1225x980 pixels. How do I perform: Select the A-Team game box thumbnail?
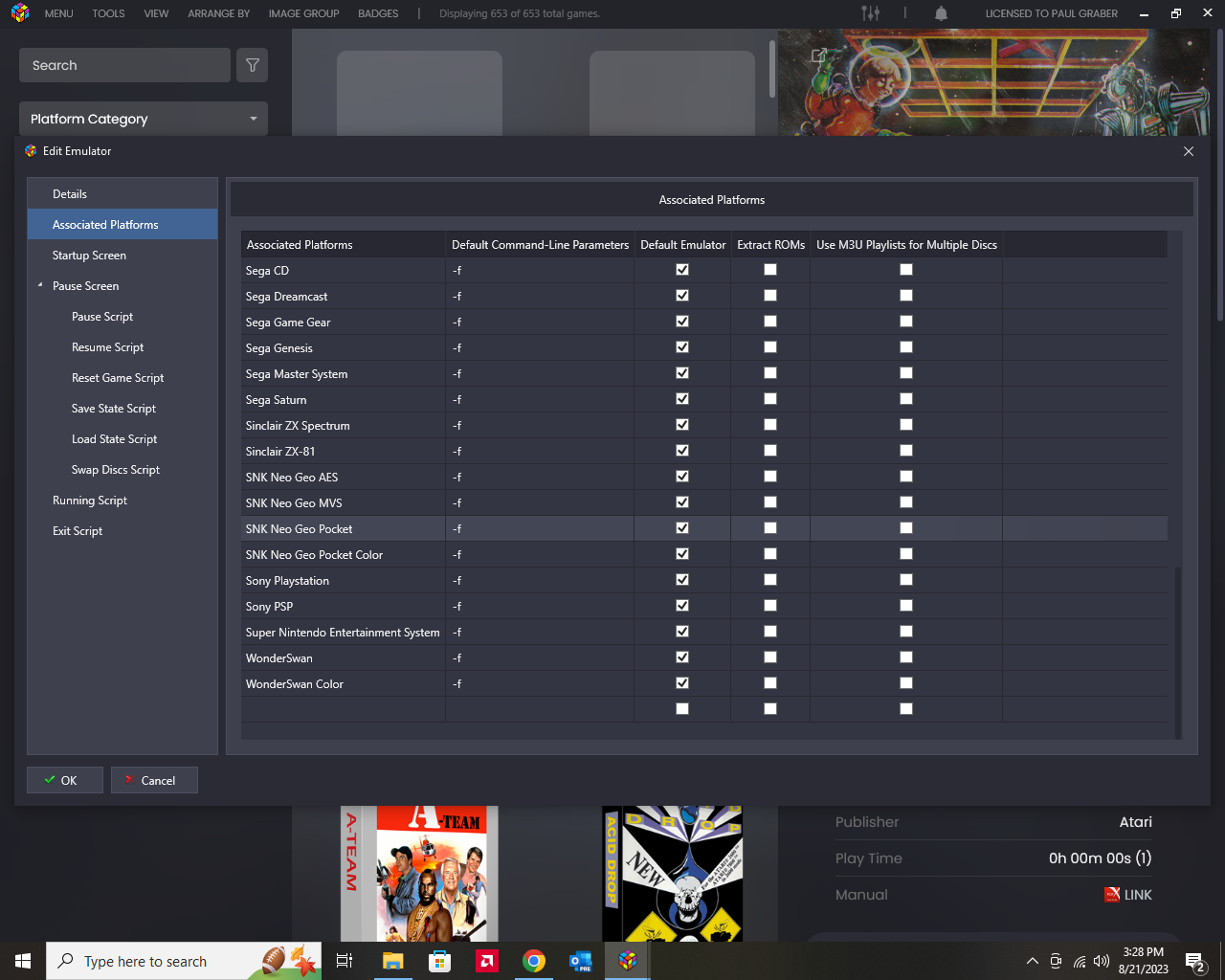(420, 874)
